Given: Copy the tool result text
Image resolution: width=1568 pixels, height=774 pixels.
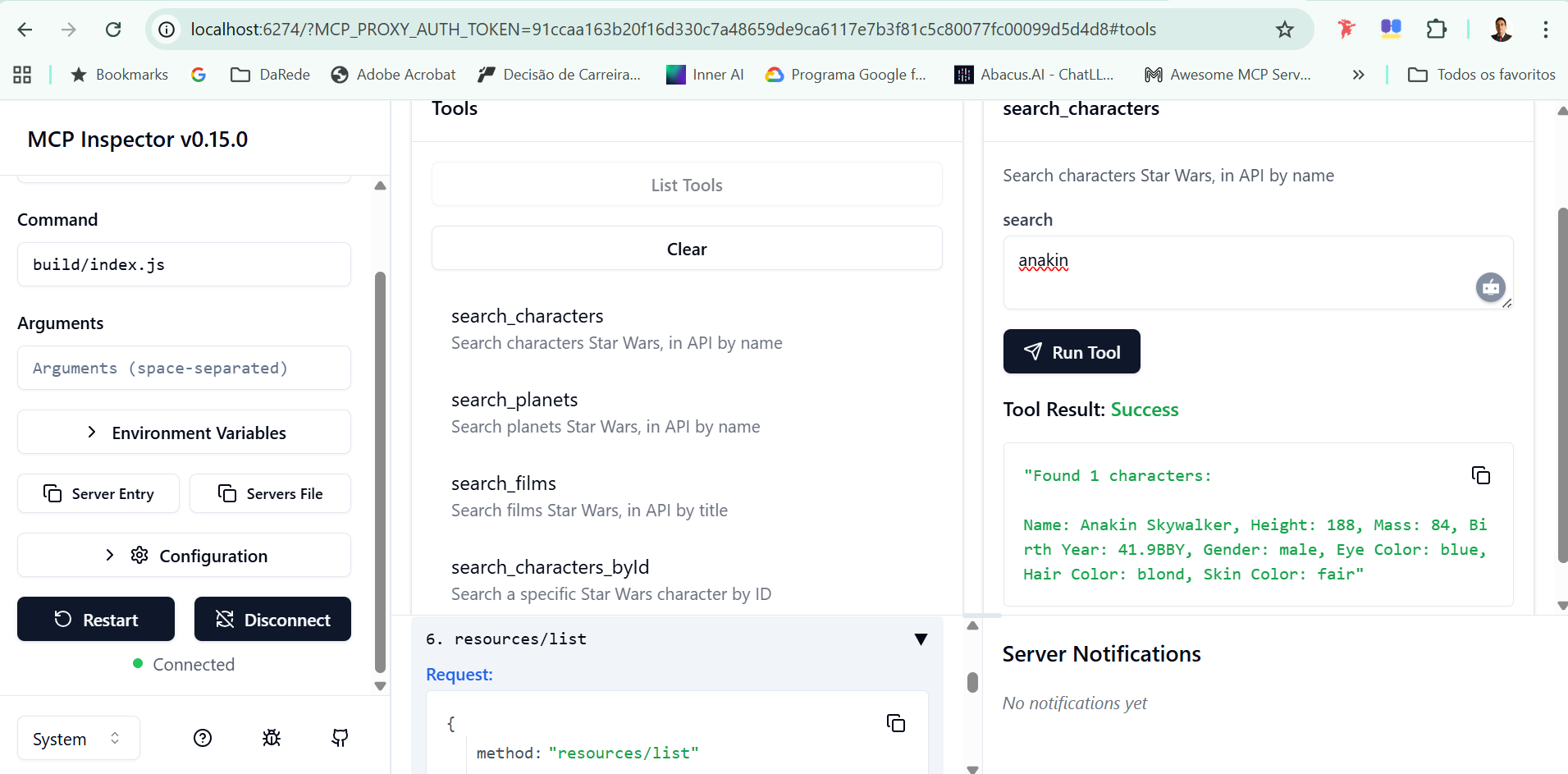Looking at the screenshot, I should pyautogui.click(x=1481, y=475).
